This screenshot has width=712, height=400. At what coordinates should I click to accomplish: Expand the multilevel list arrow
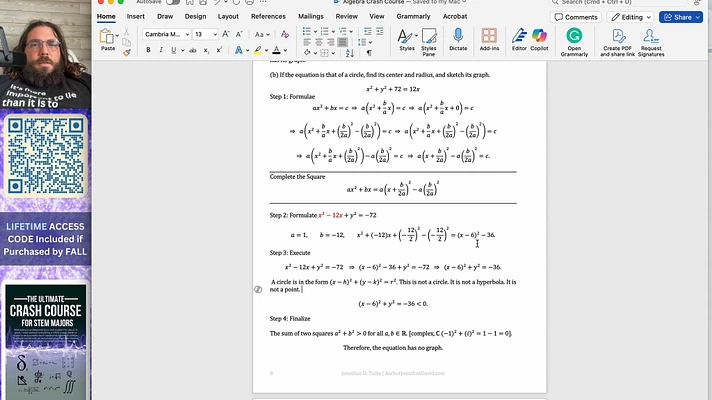pyautogui.click(x=351, y=32)
